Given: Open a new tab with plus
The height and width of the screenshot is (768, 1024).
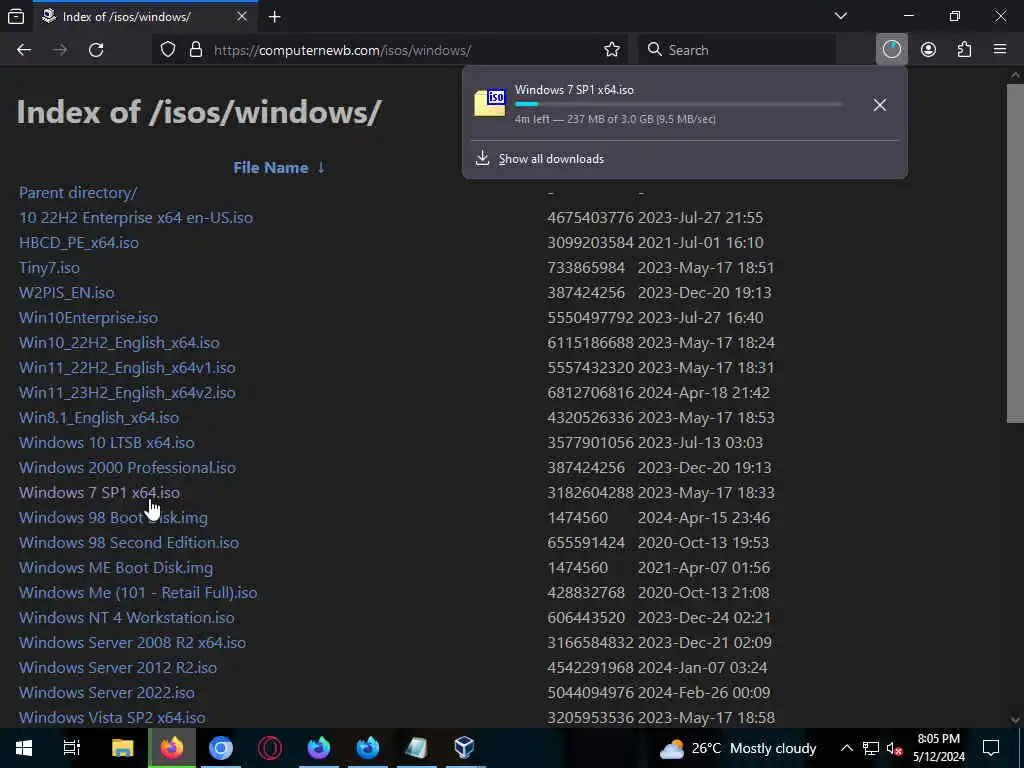Looking at the screenshot, I should 274,17.
